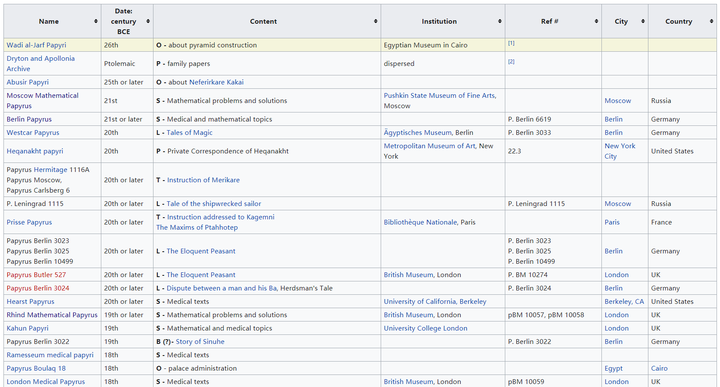Screen dimensions: 720x387
Task: Open Metropolitan Museum of Art link
Action: (x=429, y=146)
